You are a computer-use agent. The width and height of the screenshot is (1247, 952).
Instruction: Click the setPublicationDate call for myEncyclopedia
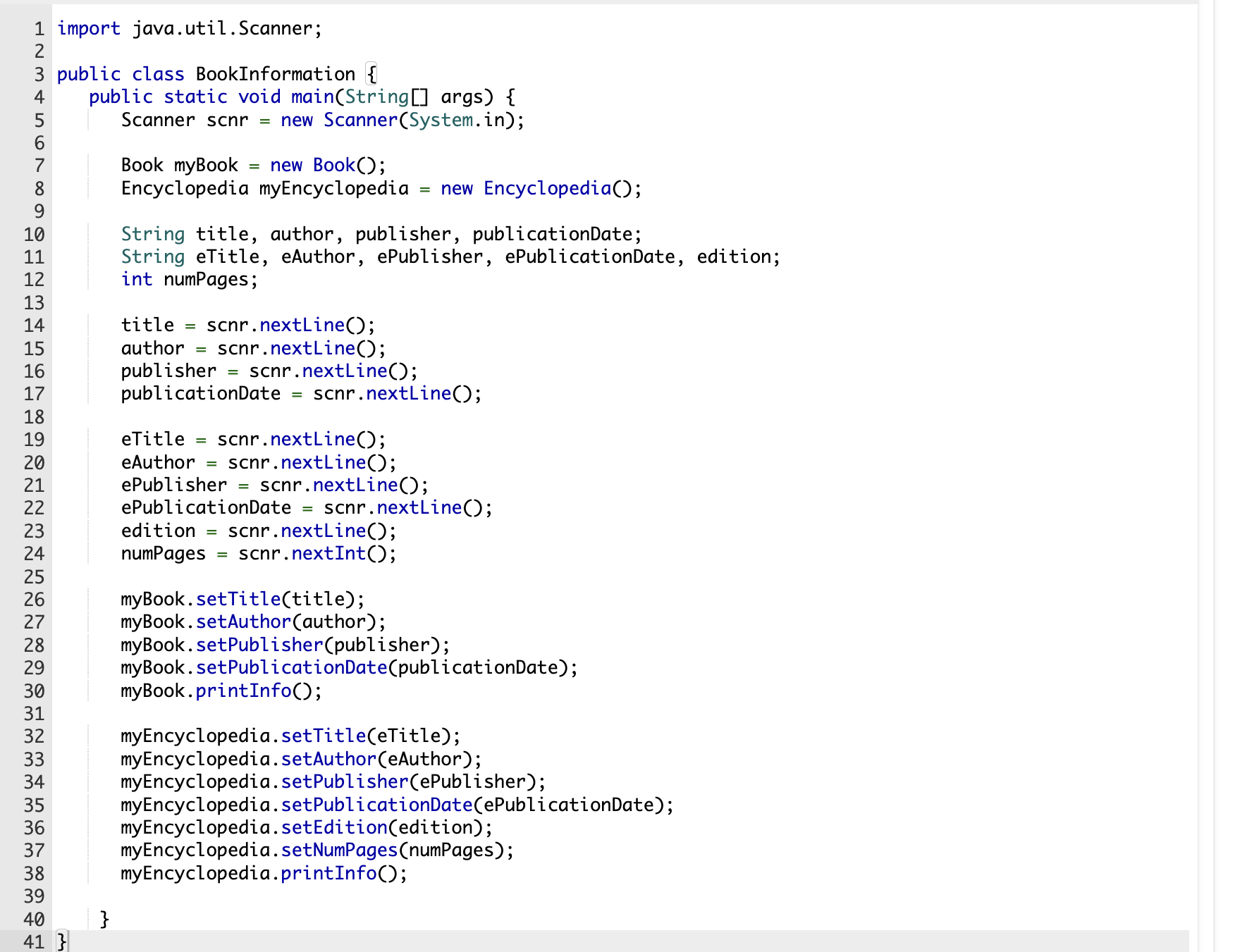[376, 804]
